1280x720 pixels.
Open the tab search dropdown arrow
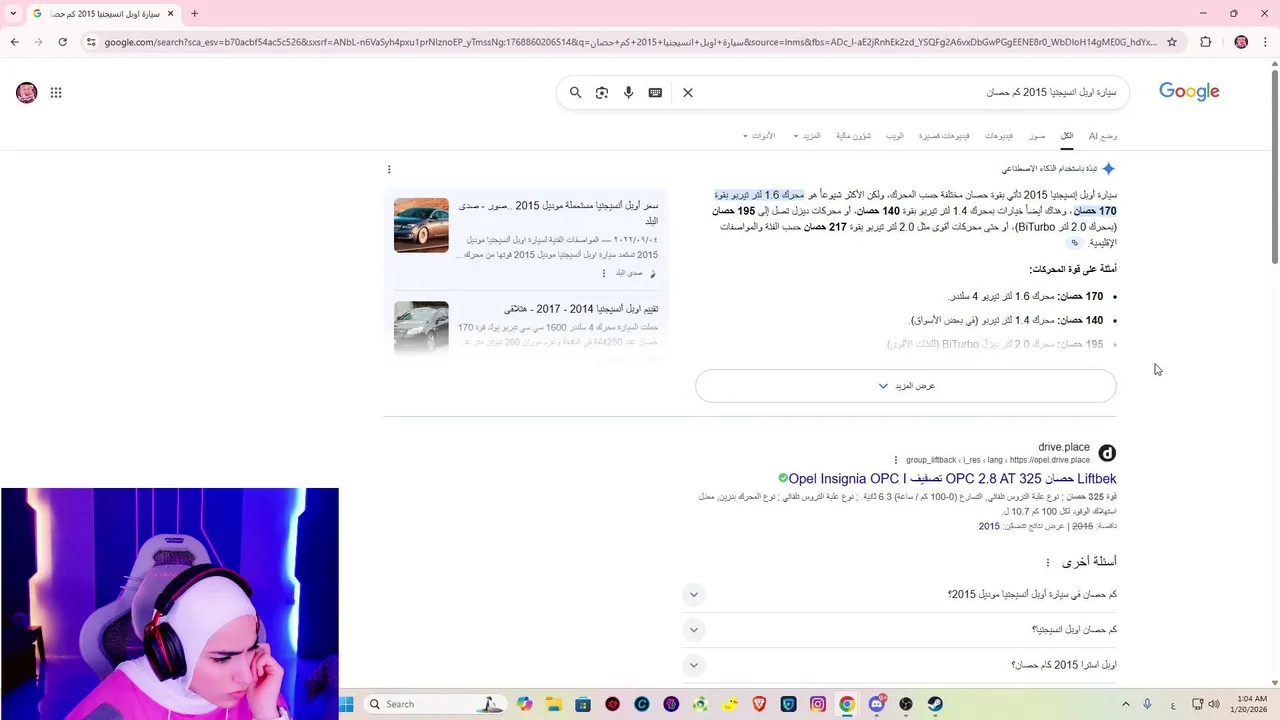pos(13,14)
